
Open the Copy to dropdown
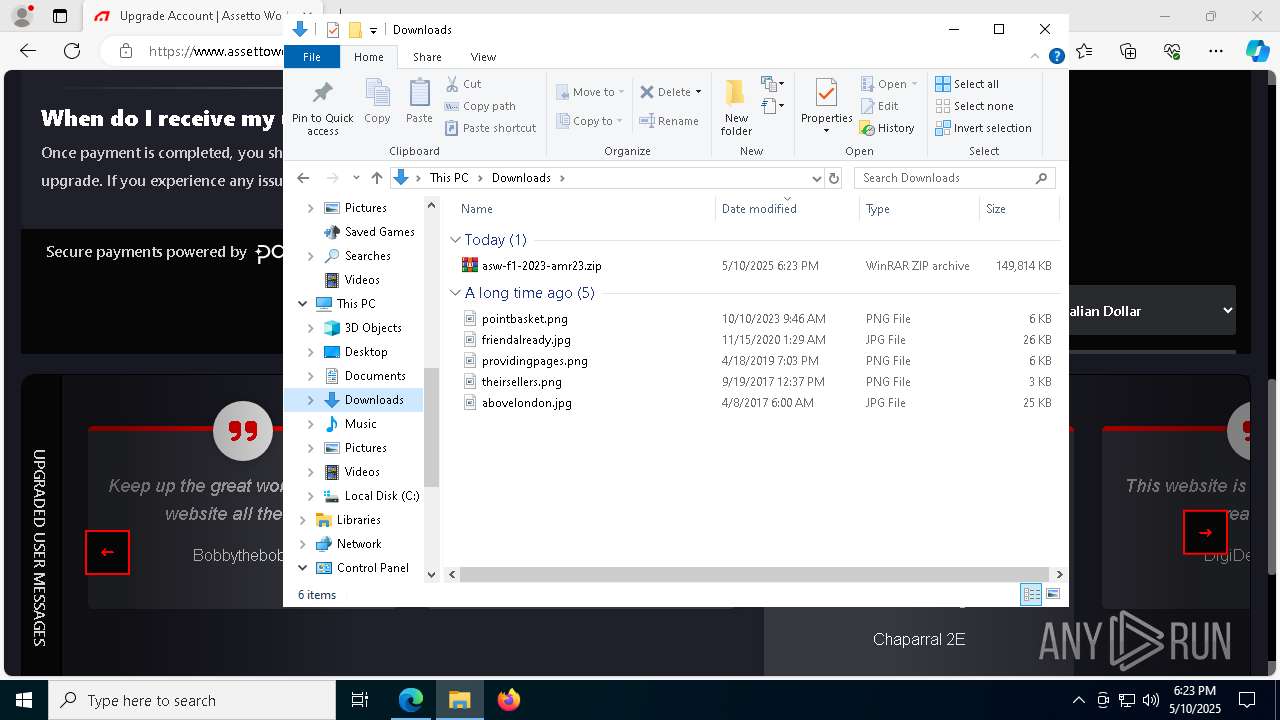(x=590, y=121)
